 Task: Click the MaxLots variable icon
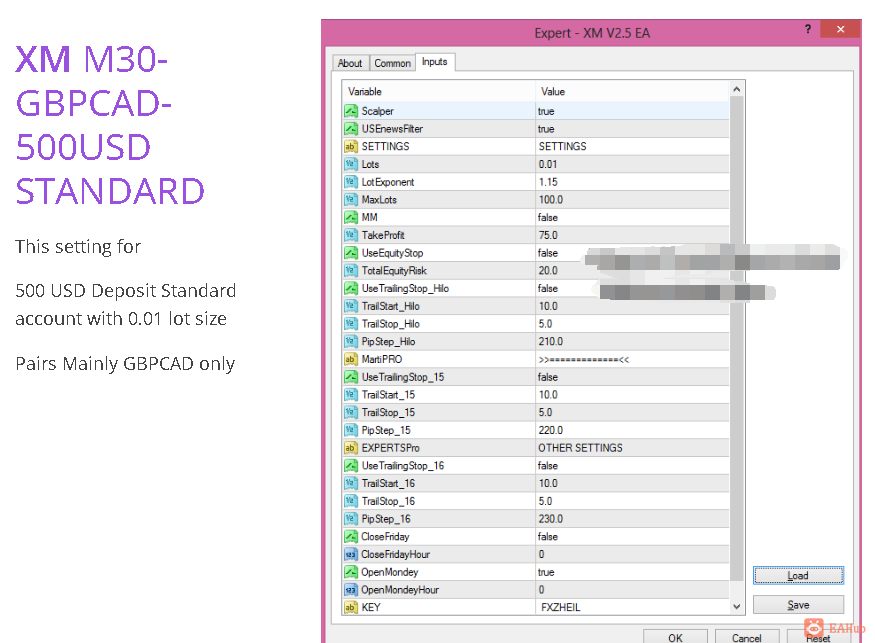(350, 200)
